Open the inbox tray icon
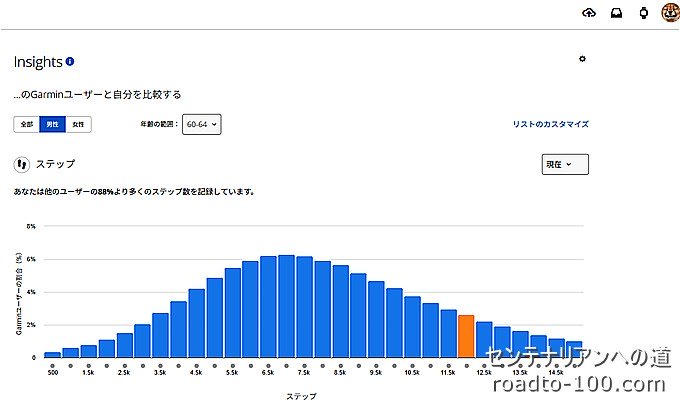This screenshot has height=402, width=680. [x=616, y=13]
